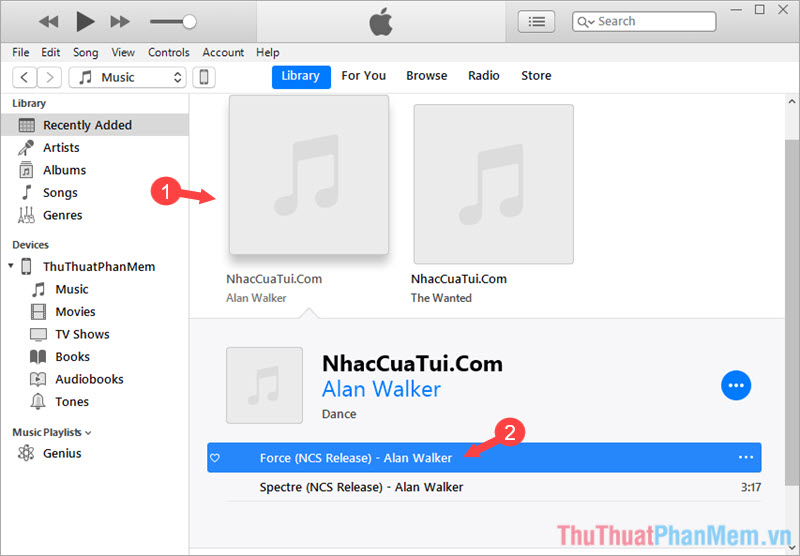Click the scrollbar up arrow
The width and height of the screenshot is (800, 556).
[x=792, y=102]
